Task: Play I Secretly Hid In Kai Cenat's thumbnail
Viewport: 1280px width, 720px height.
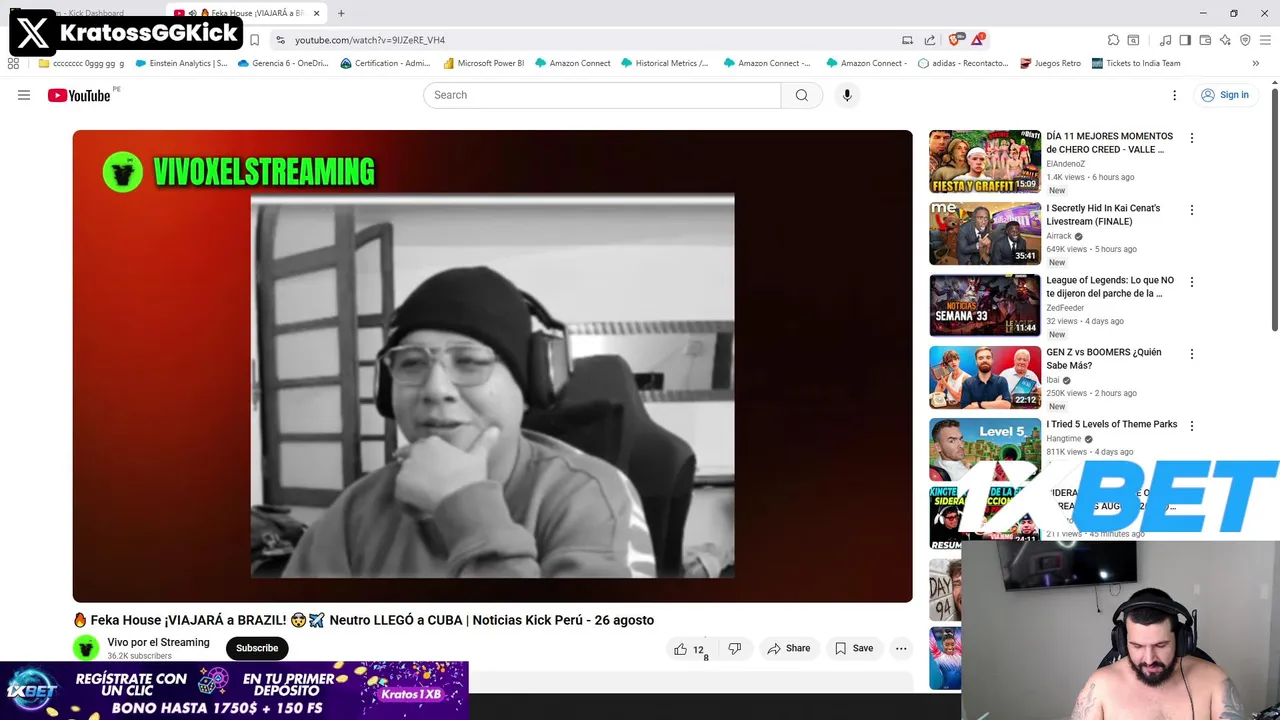Action: pyautogui.click(x=985, y=233)
